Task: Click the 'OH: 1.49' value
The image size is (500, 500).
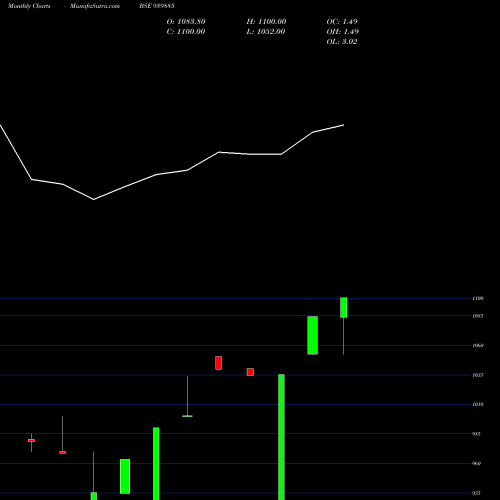Action: [x=343, y=32]
